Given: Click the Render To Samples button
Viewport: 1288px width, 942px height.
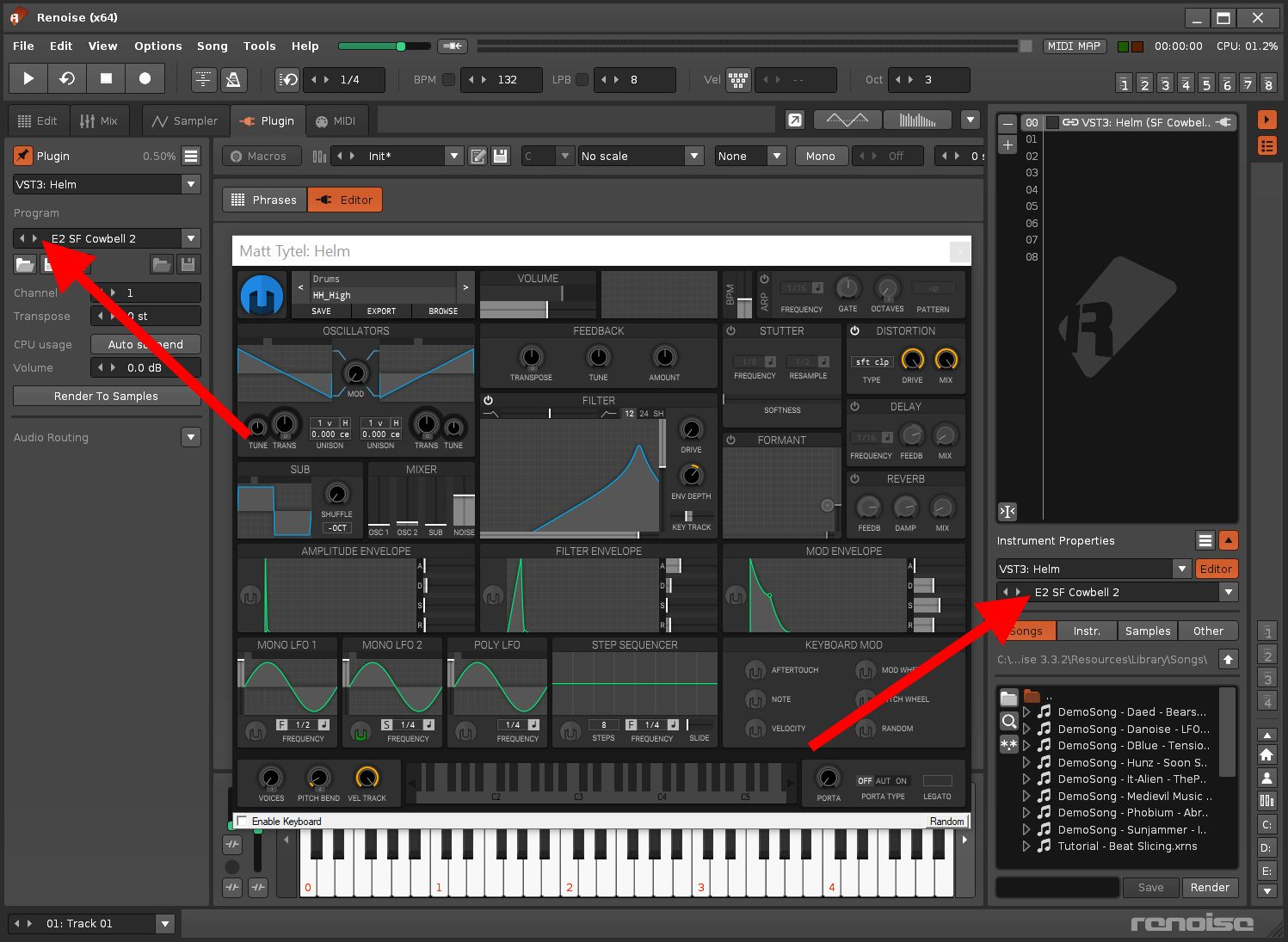Looking at the screenshot, I should click(x=107, y=396).
